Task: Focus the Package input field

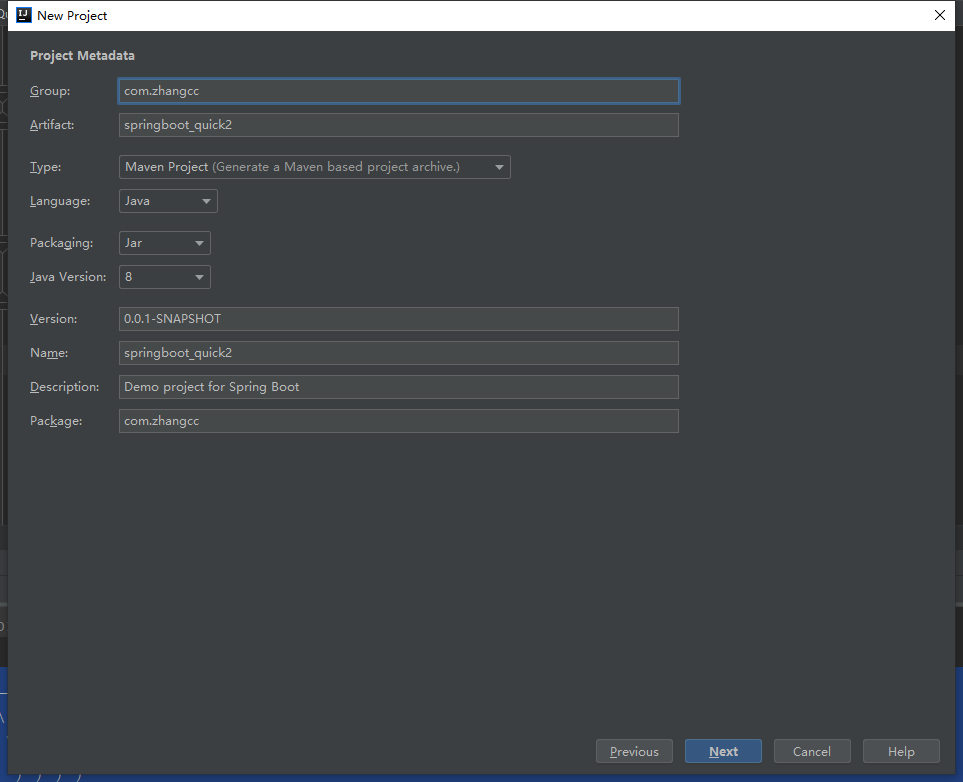Action: [399, 421]
